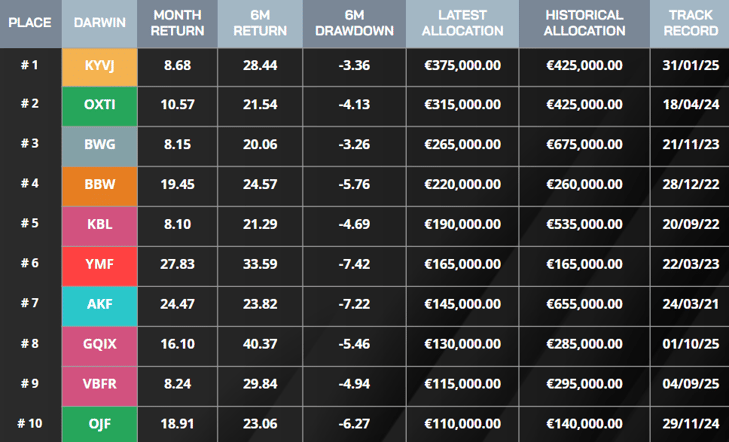Sort by the 6M Return header
Image resolution: width=729 pixels, height=442 pixels.
(x=259, y=23)
